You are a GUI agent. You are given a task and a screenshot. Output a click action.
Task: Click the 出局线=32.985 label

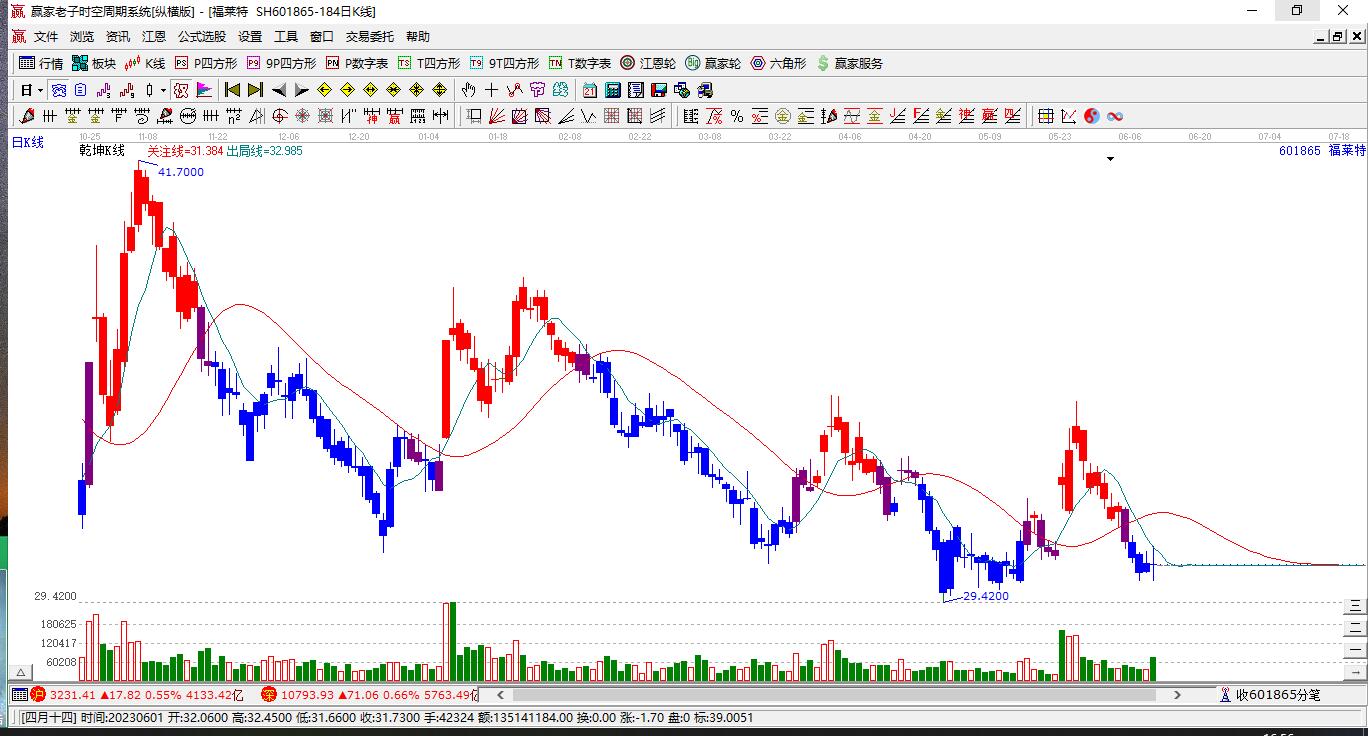pos(264,151)
